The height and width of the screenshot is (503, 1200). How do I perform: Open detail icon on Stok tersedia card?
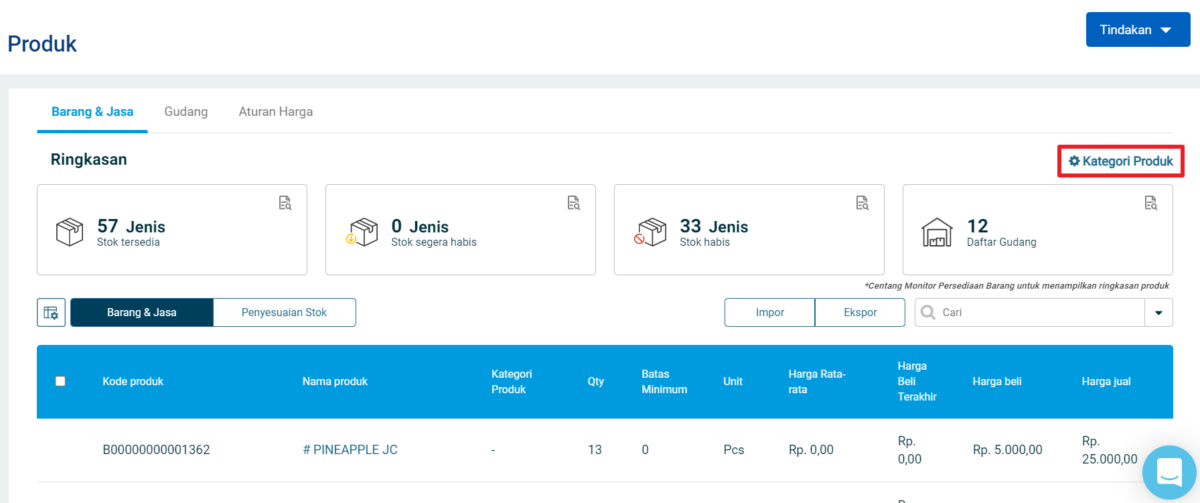pyautogui.click(x=285, y=203)
